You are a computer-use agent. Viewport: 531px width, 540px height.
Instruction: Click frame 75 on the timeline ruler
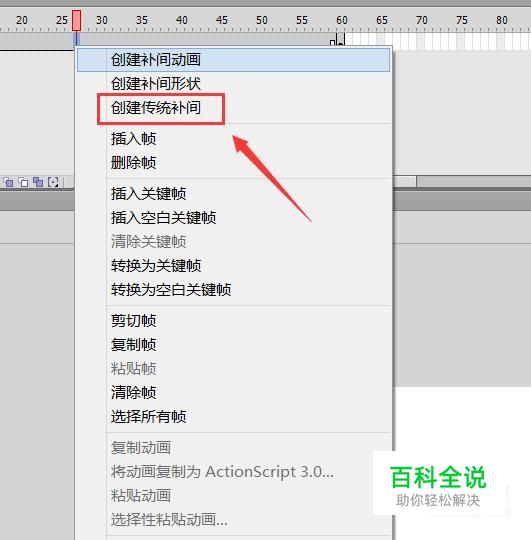click(461, 20)
